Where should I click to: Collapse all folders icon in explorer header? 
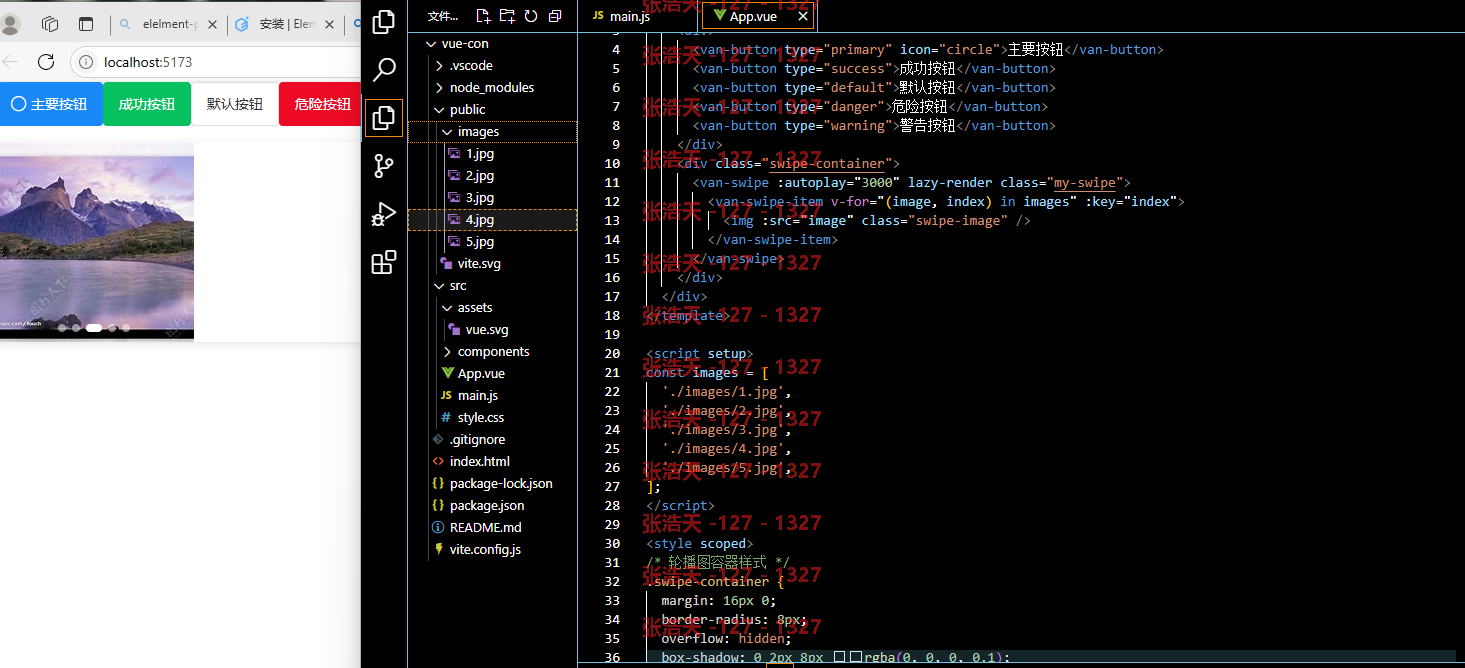pos(555,16)
